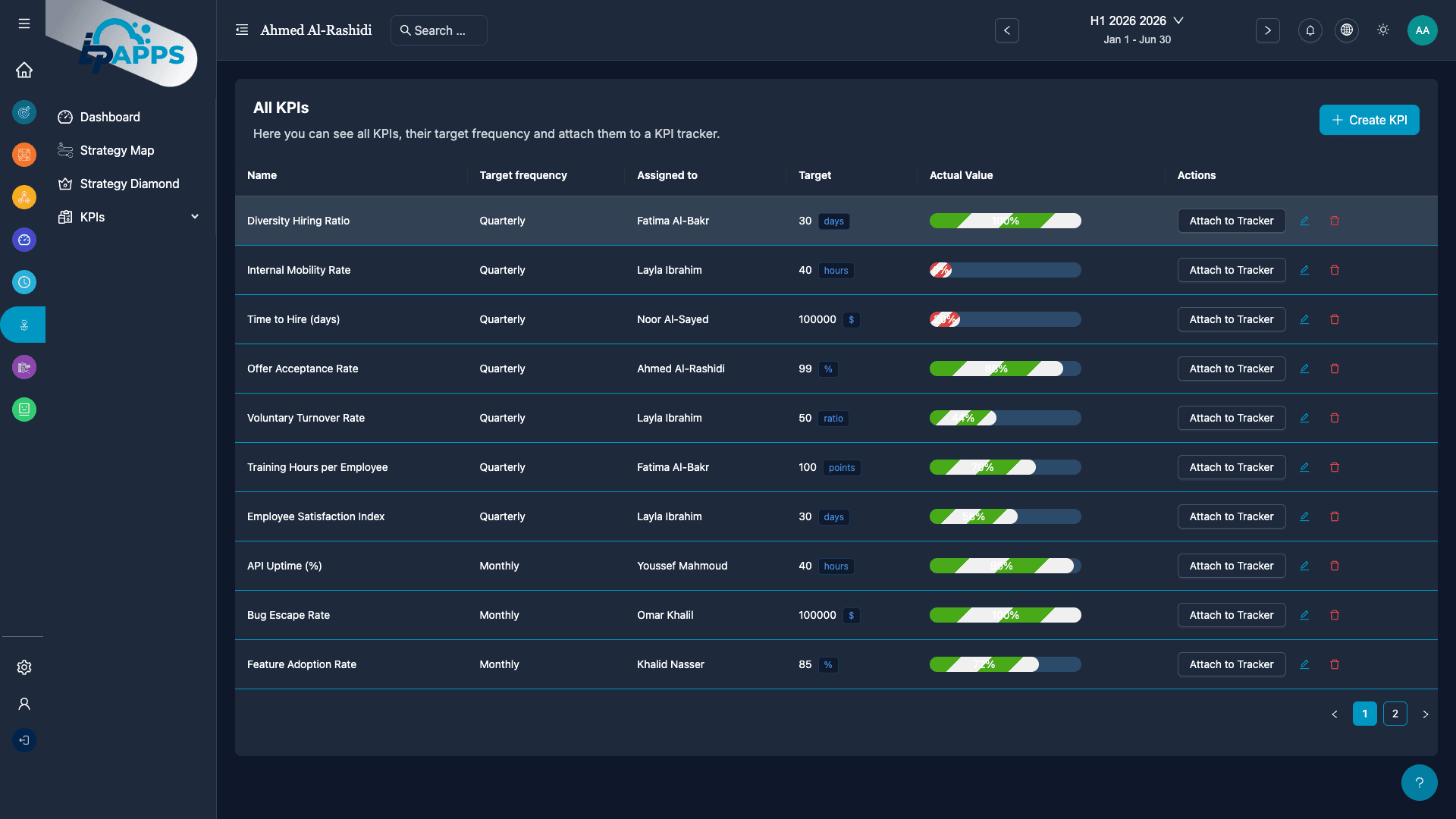Viewport: 1456px width, 819px height.
Task: Delete the Bug Escape Rate KPI
Action: point(1335,615)
